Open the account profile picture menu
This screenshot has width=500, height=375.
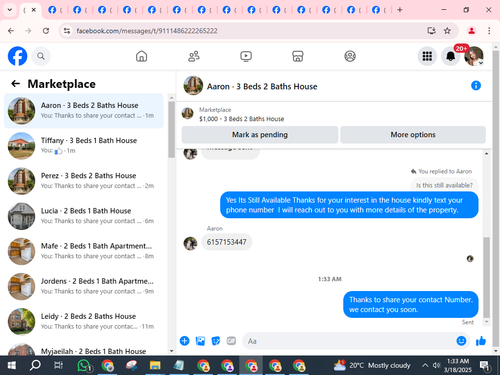[474, 56]
